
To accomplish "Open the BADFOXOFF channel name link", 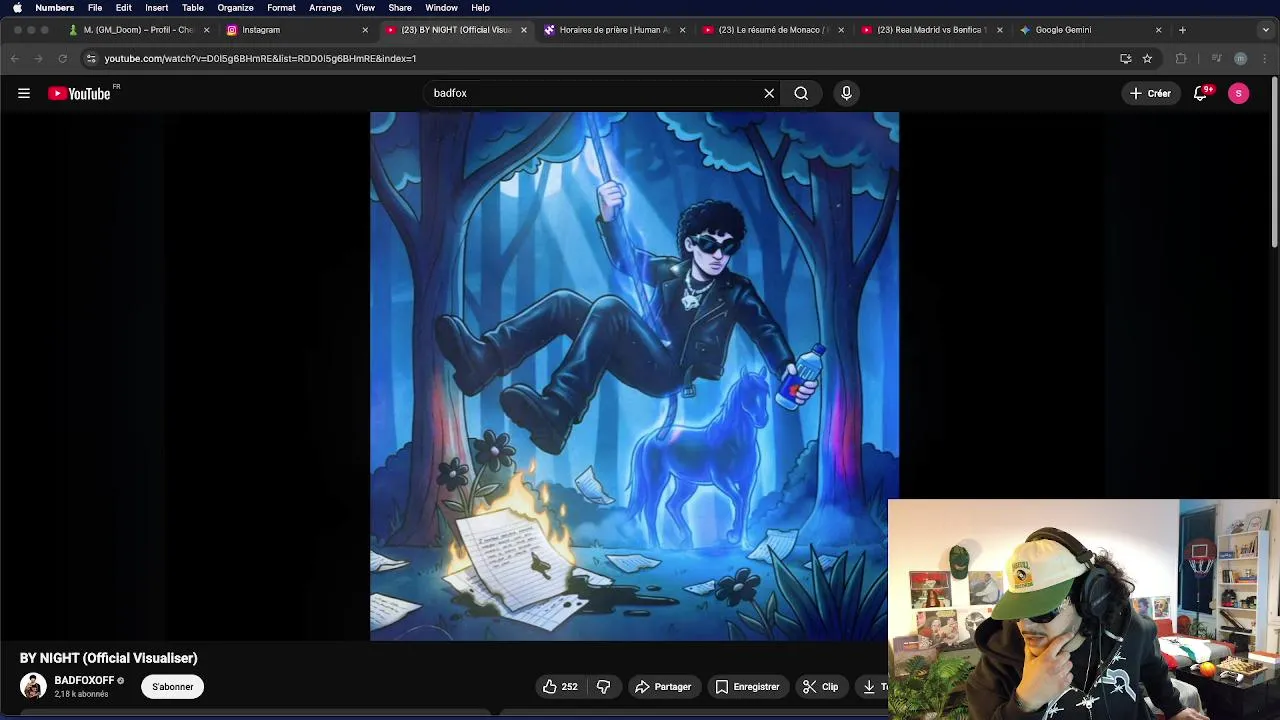I will click(84, 680).
